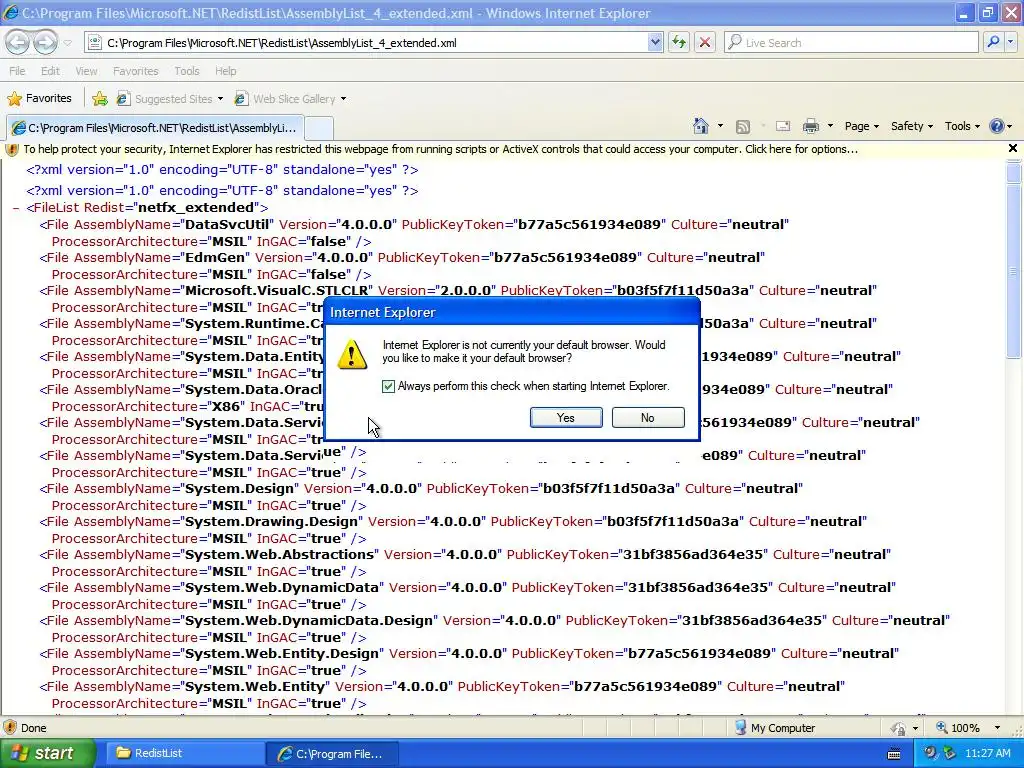Click DataSvcUtil assembly name text
This screenshot has height=768, width=1024.
pos(227,225)
